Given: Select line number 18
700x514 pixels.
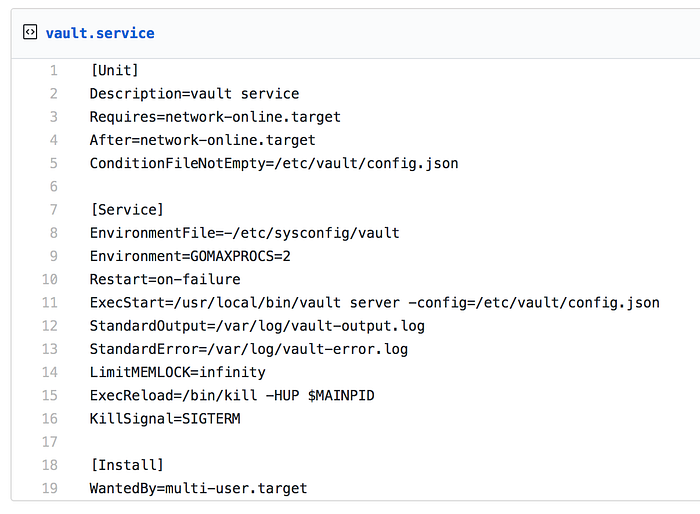Looking at the screenshot, I should pyautogui.click(x=50, y=465).
